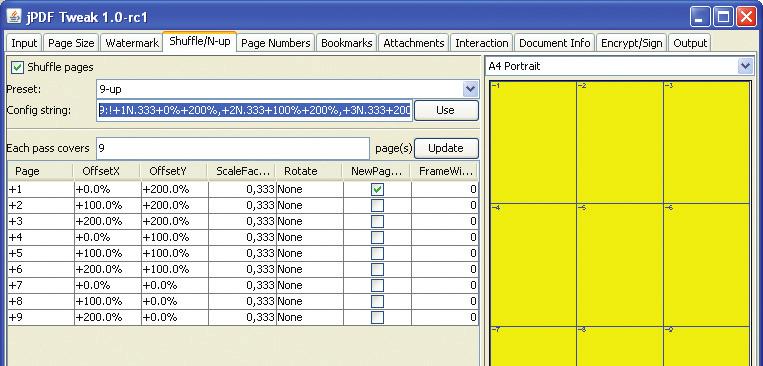The height and width of the screenshot is (366, 763).
Task: Check NewPage checkbox for row +6
Action: pos(377,269)
